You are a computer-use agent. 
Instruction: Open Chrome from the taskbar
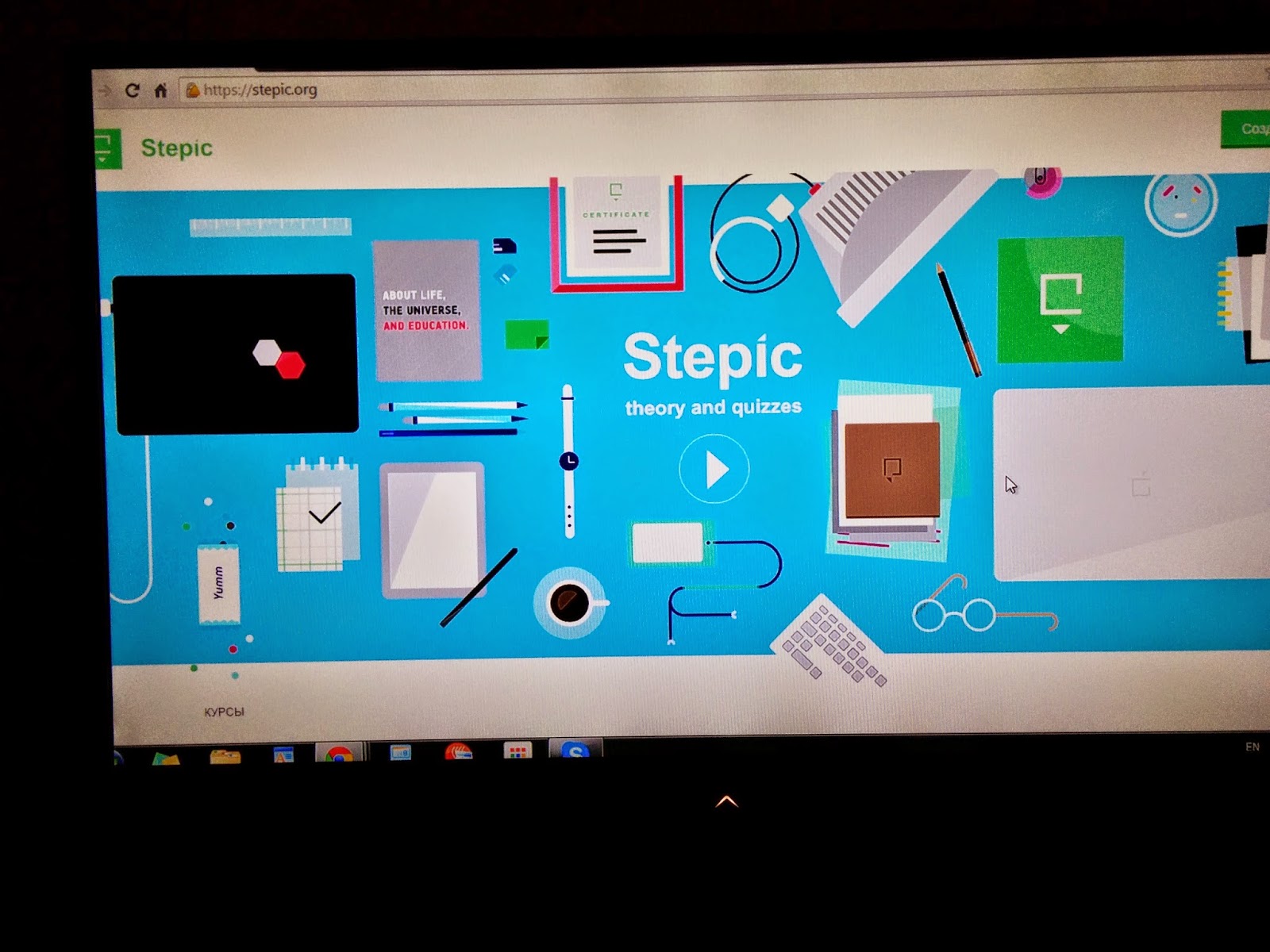tap(339, 752)
